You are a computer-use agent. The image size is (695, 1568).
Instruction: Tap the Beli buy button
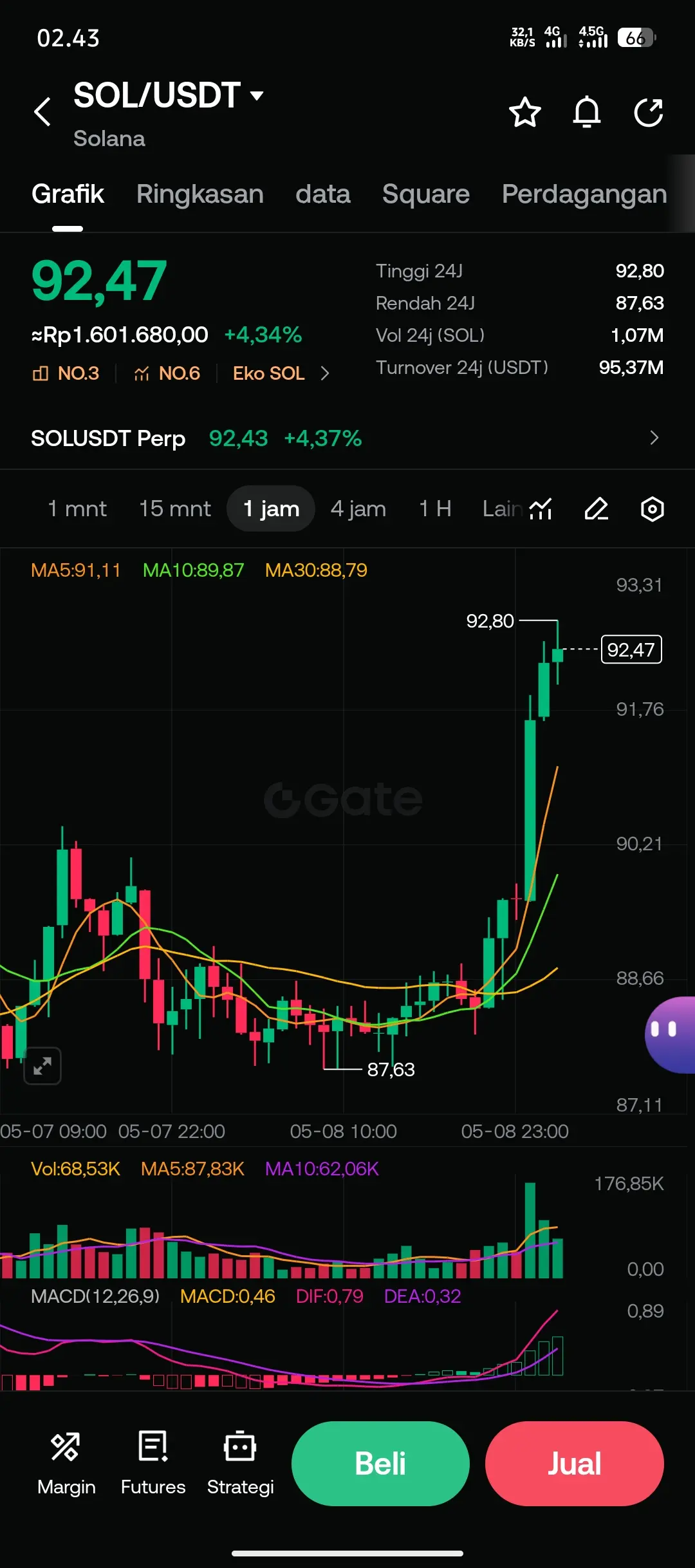(380, 1463)
